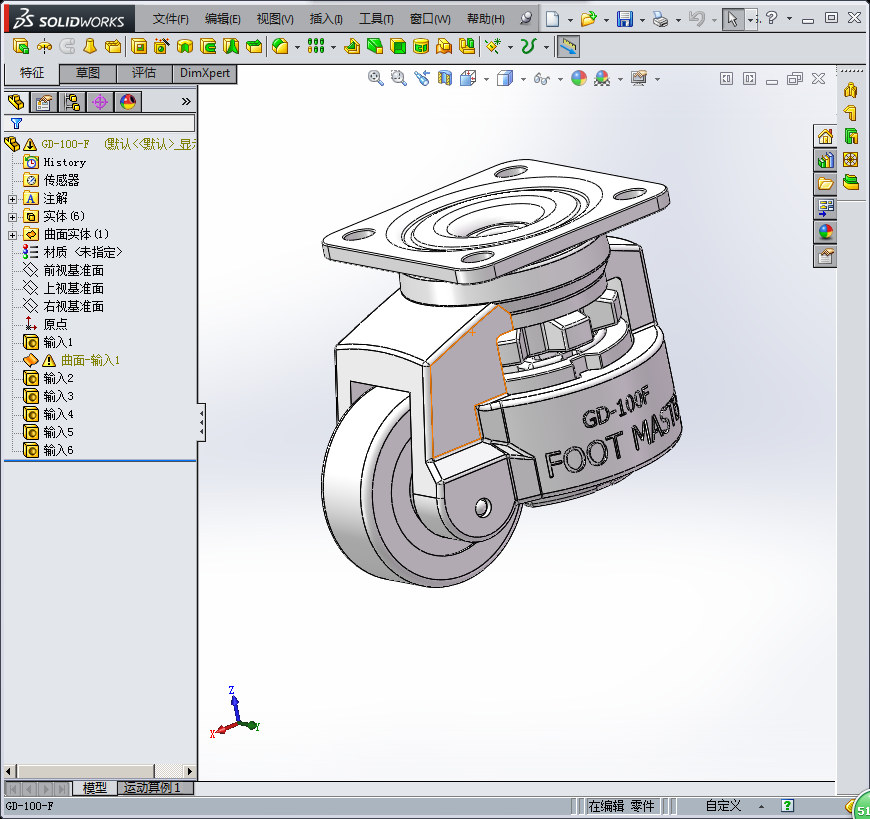Select the Fillet tool icon
870x819 pixels.
pos(280,47)
